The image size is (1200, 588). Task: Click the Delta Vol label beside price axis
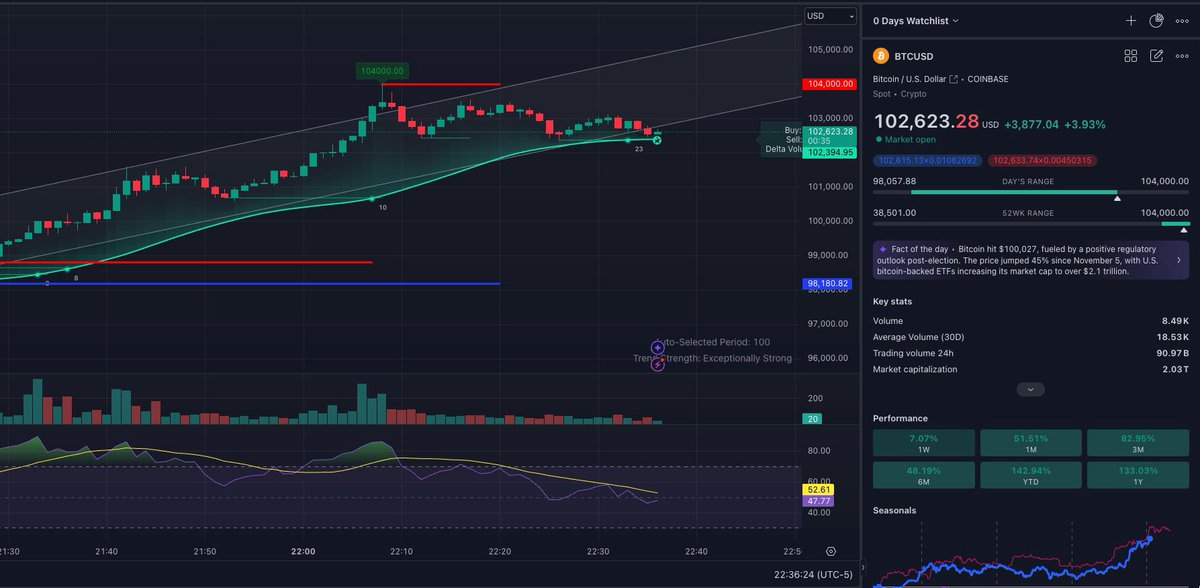782,150
